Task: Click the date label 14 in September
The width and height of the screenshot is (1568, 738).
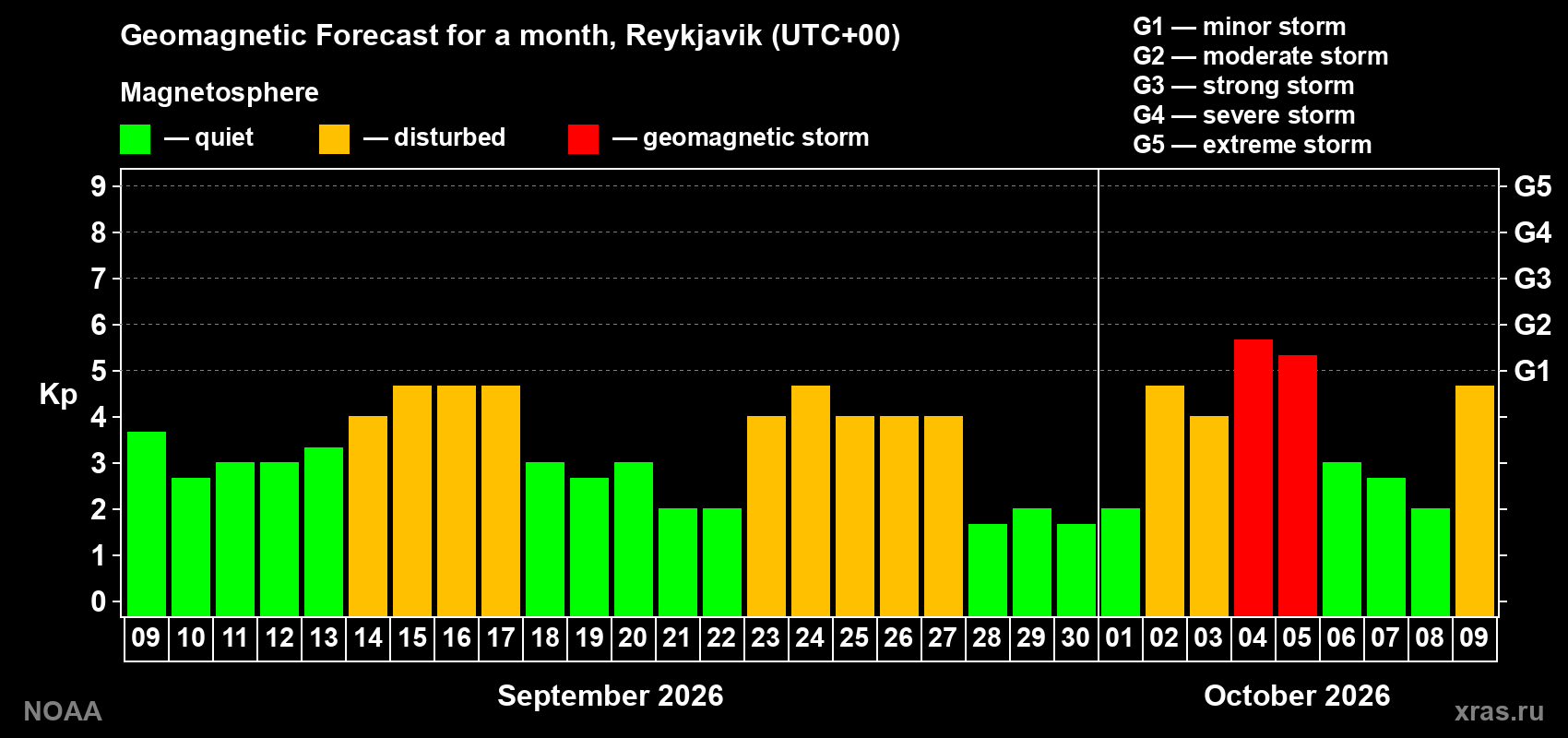Action: pos(368,638)
